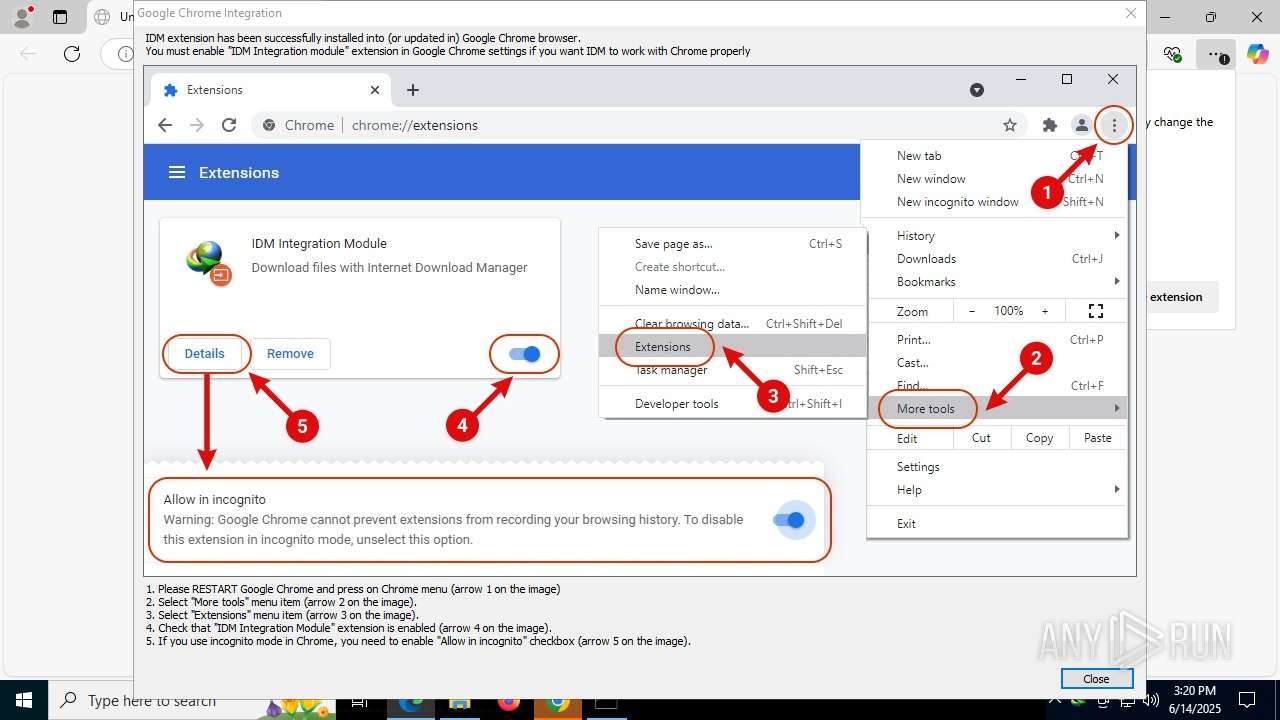1280x720 pixels.
Task: Open the Windows Start menu
Action: 24,700
